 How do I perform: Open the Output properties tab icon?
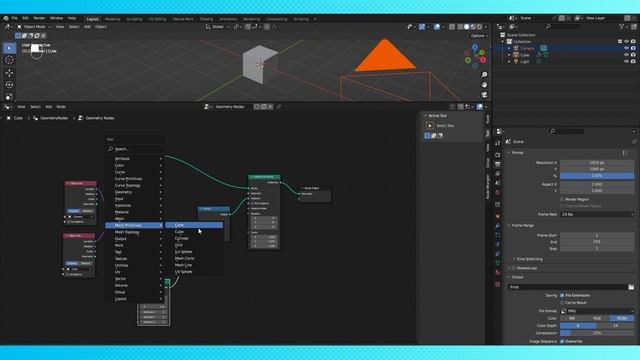[x=498, y=164]
